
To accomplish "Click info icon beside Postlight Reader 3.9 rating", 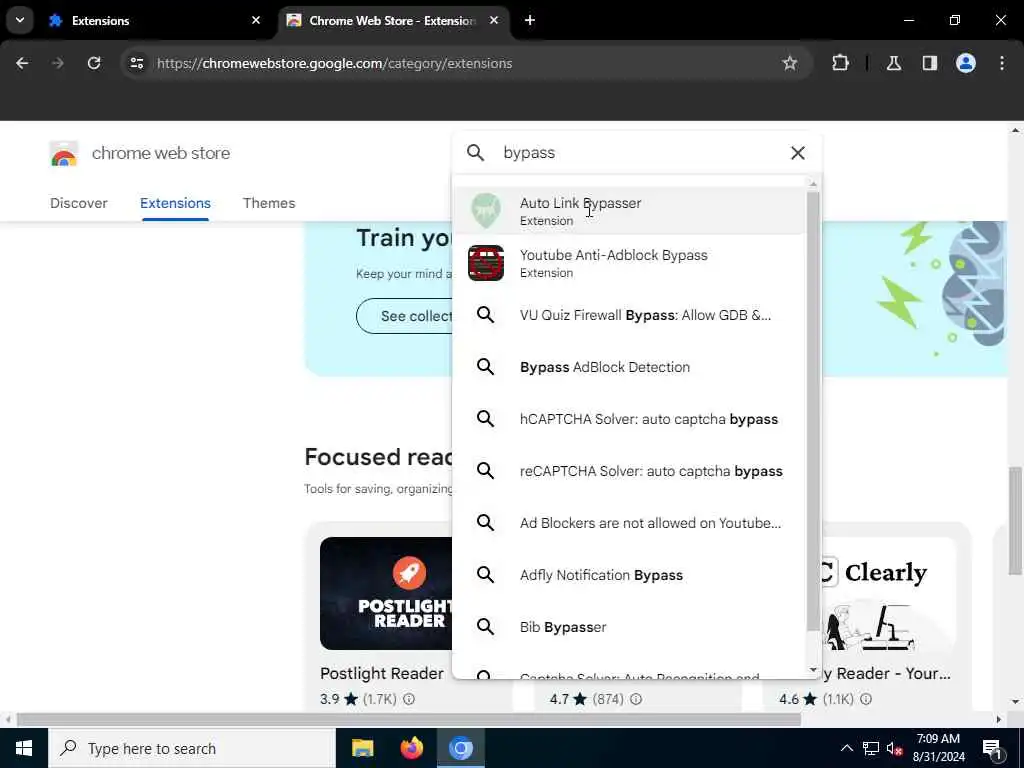I will click(409, 699).
